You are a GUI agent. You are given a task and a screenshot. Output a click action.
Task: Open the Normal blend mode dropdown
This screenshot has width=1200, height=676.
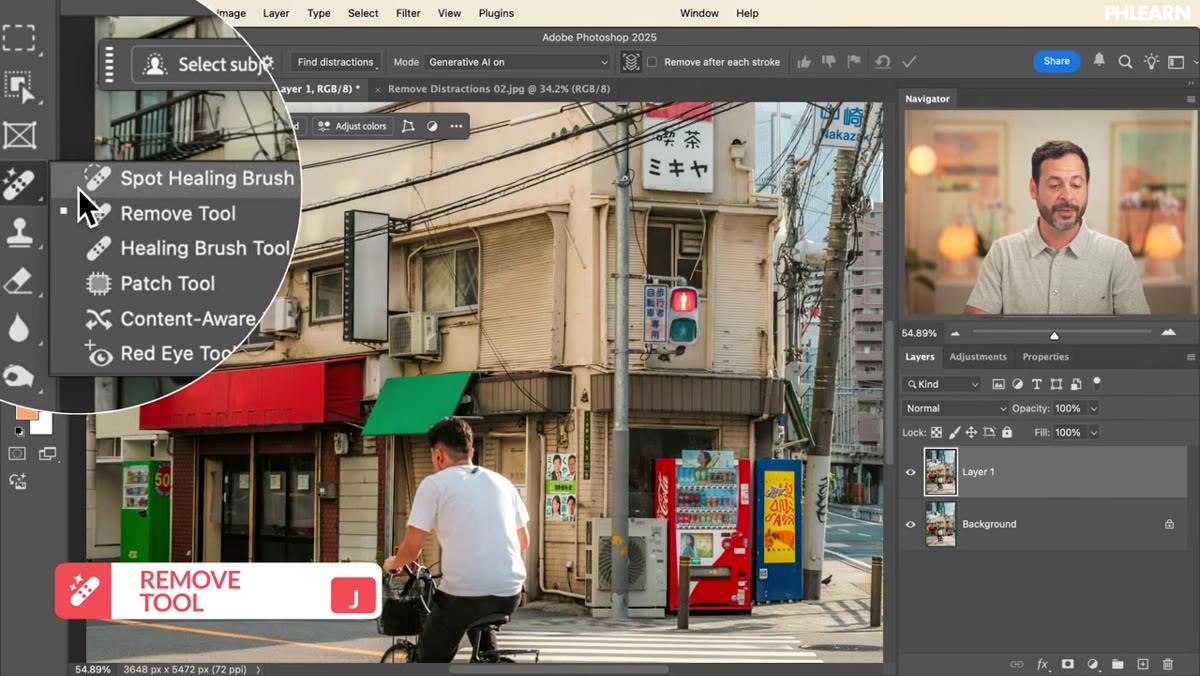pos(955,408)
